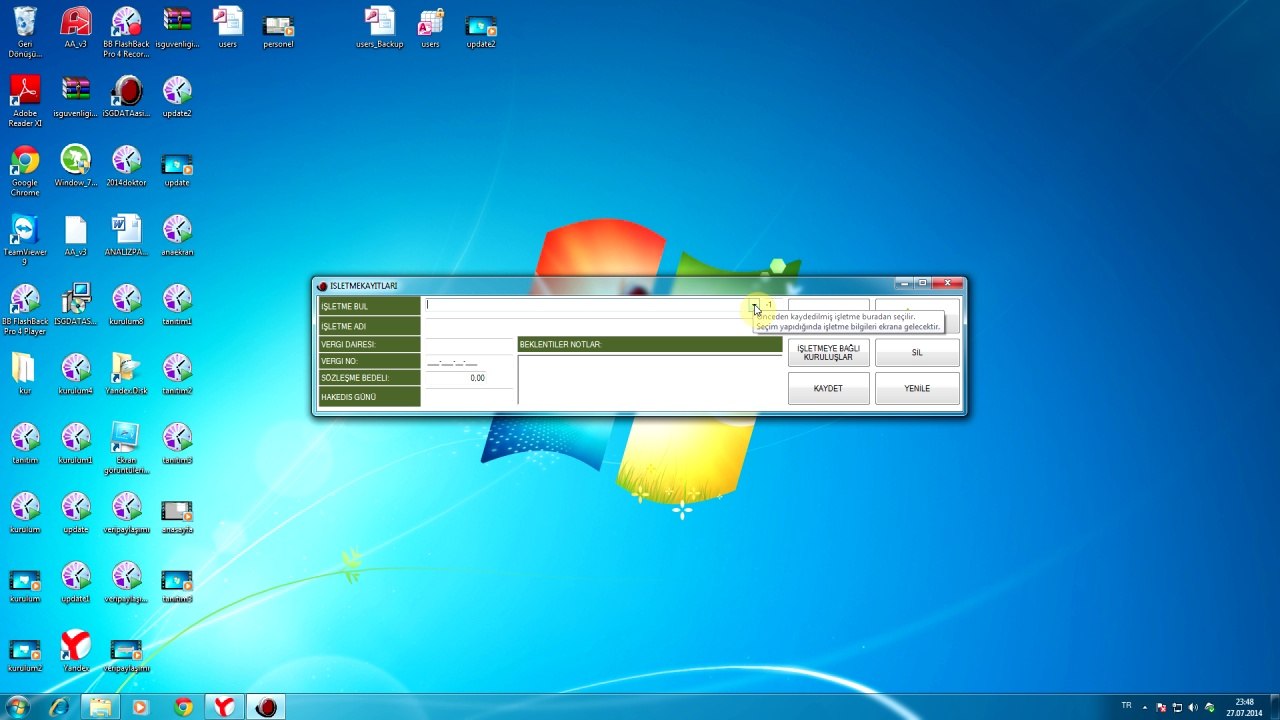Open Windows Media Player from the taskbar
Screen dimensions: 1280x720
coord(141,707)
